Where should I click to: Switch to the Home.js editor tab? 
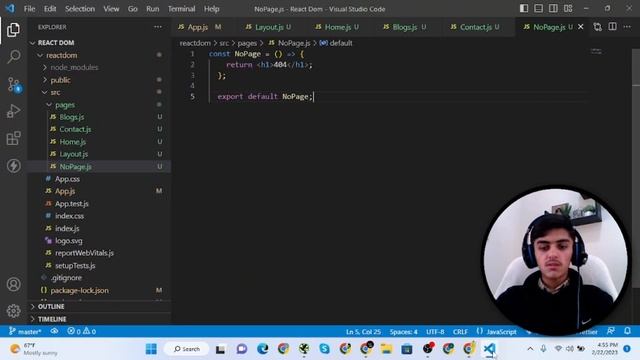pyautogui.click(x=337, y=27)
